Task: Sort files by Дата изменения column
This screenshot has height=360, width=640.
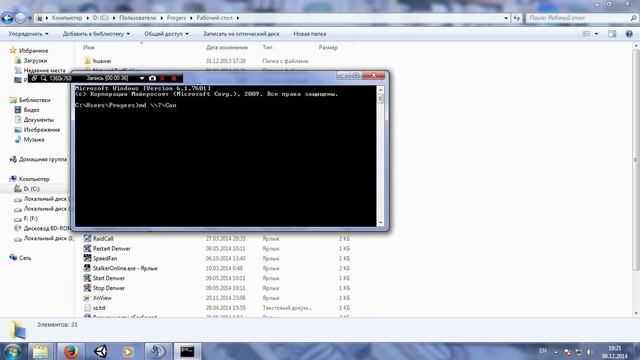Action: coord(227,47)
